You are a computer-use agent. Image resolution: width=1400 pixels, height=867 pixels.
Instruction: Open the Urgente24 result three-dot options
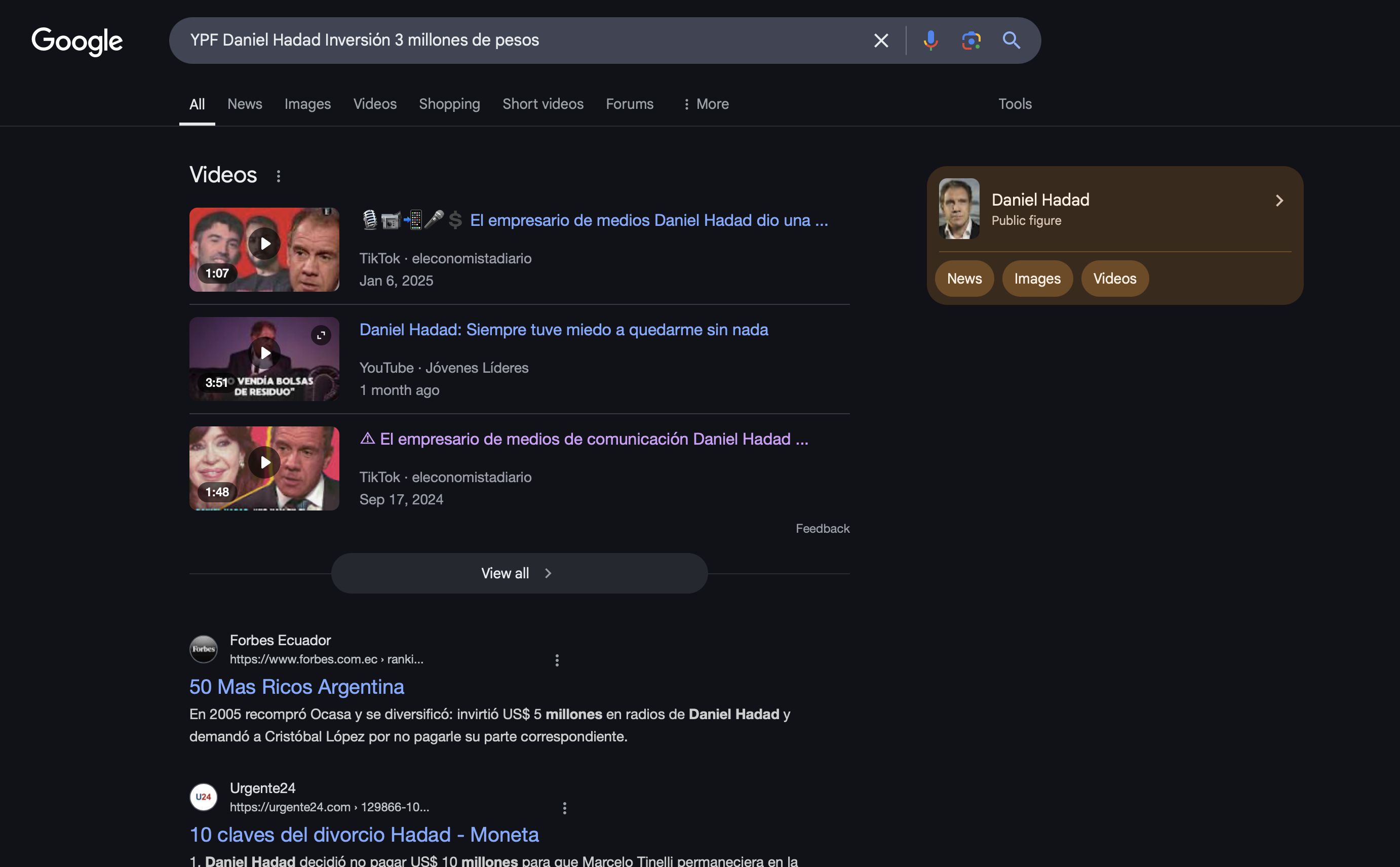pyautogui.click(x=564, y=808)
